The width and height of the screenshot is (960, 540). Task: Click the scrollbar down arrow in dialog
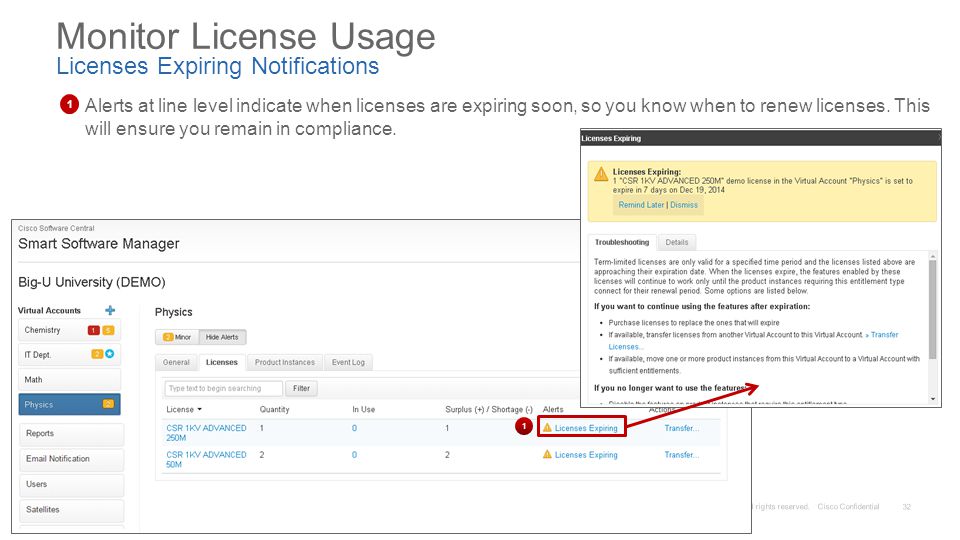point(932,399)
